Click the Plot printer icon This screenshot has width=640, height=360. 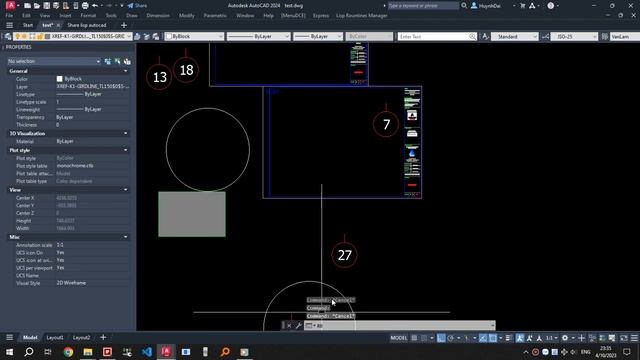pos(85,6)
